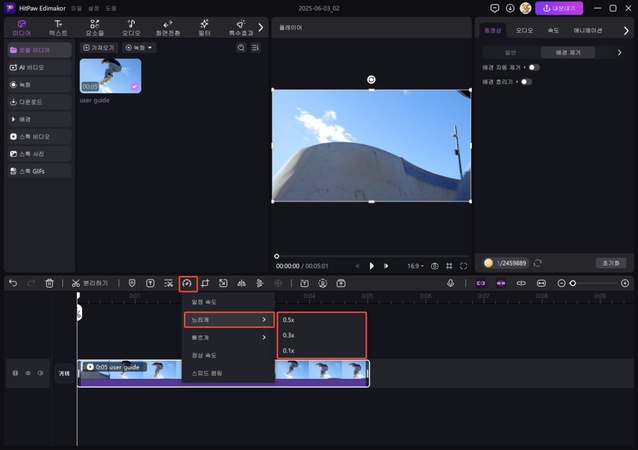The image size is (638, 450).
Task: Click the microphone voiceover icon
Action: (x=451, y=283)
